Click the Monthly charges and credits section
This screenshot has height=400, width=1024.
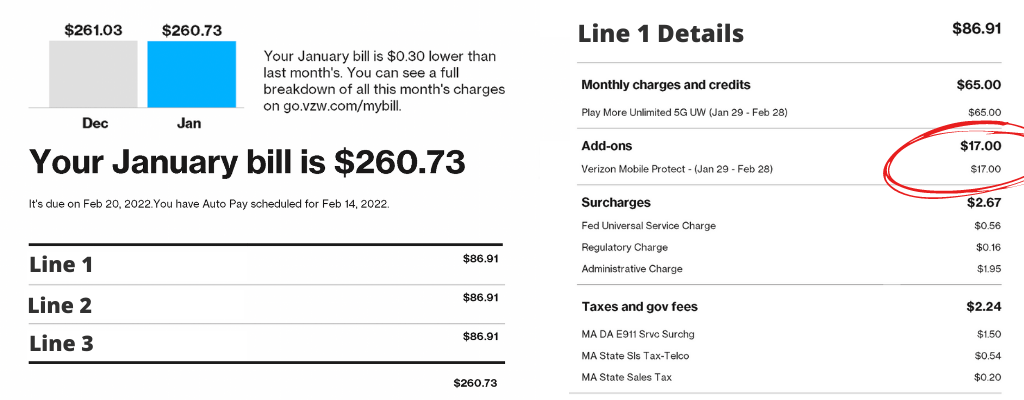tap(665, 85)
